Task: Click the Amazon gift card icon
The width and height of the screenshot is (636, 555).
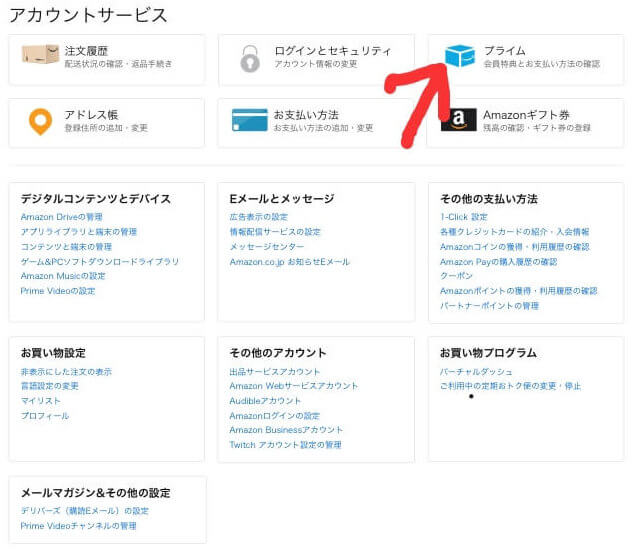Action: click(459, 119)
